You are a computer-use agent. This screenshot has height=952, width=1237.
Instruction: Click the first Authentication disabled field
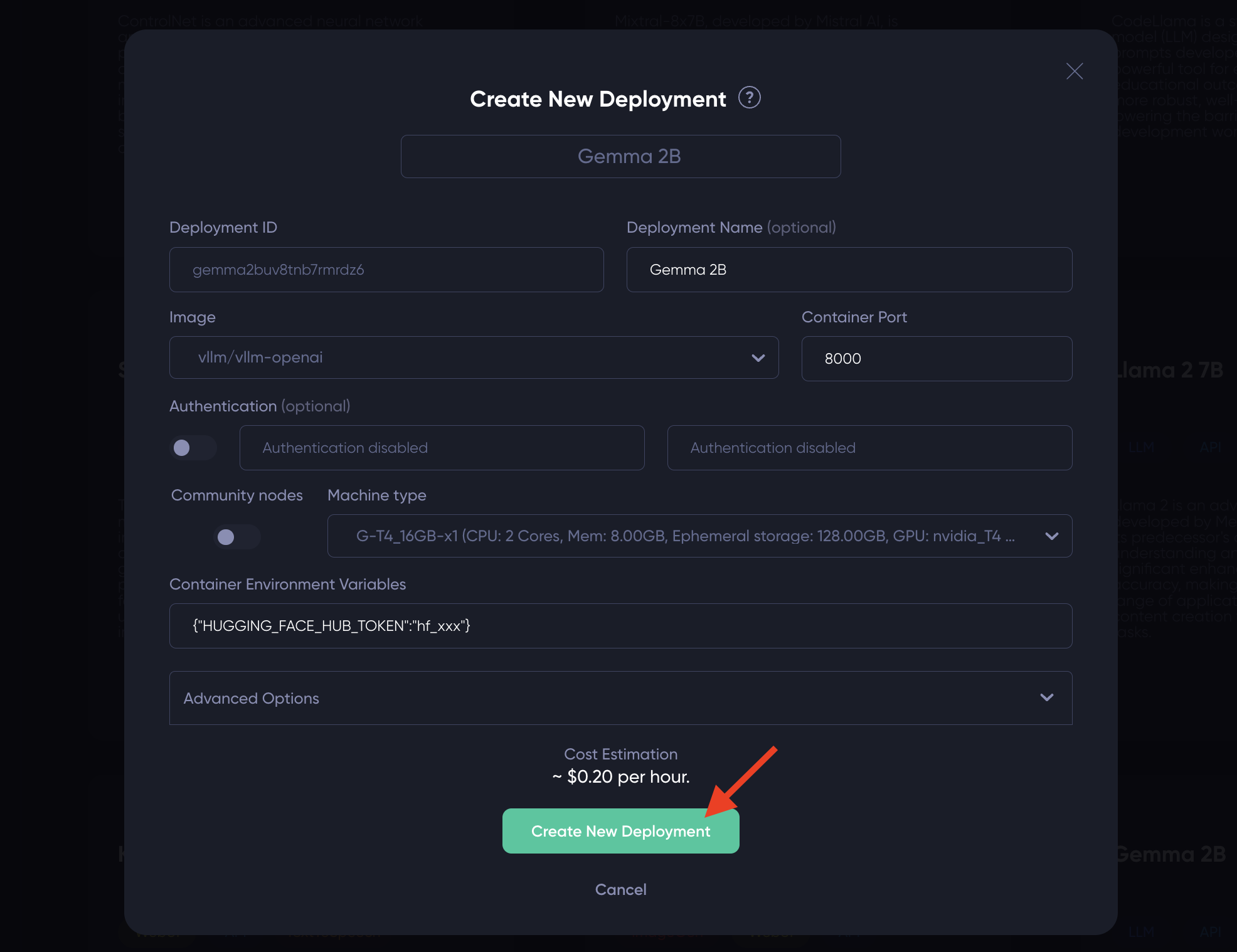tap(442, 448)
